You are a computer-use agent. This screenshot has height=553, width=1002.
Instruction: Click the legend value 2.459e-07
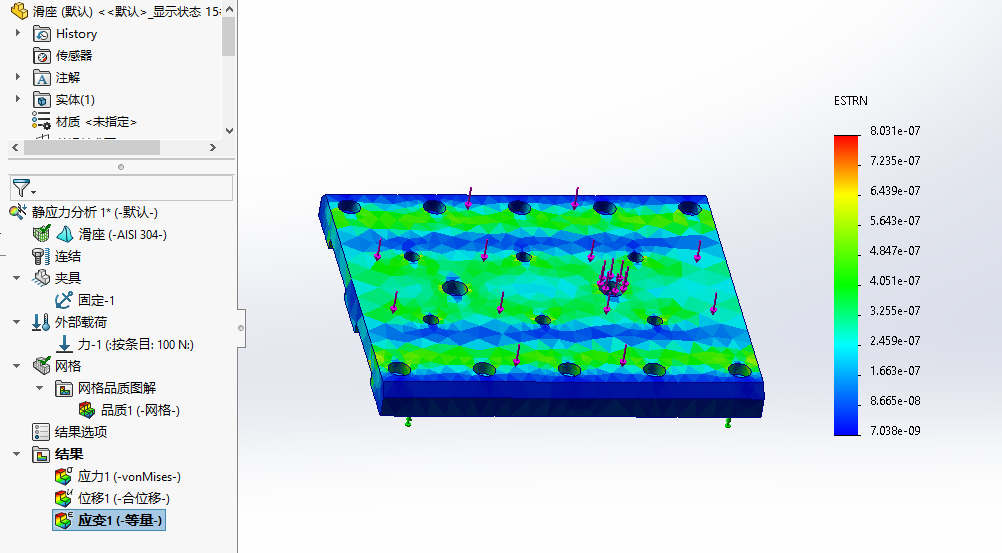[x=895, y=341]
